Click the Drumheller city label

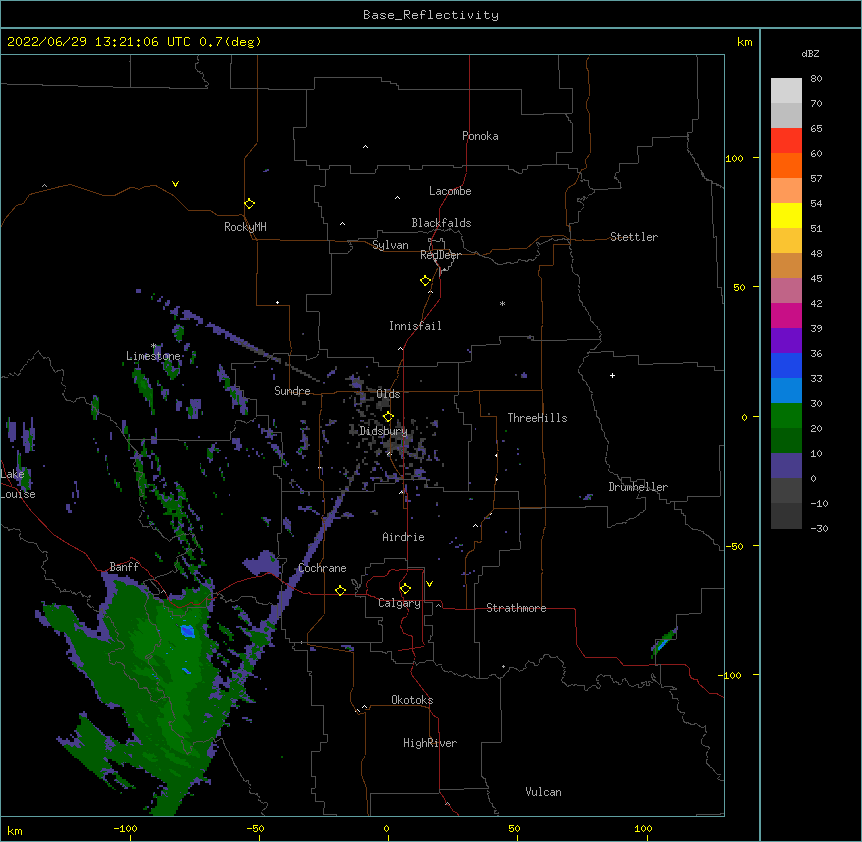pyautogui.click(x=638, y=487)
